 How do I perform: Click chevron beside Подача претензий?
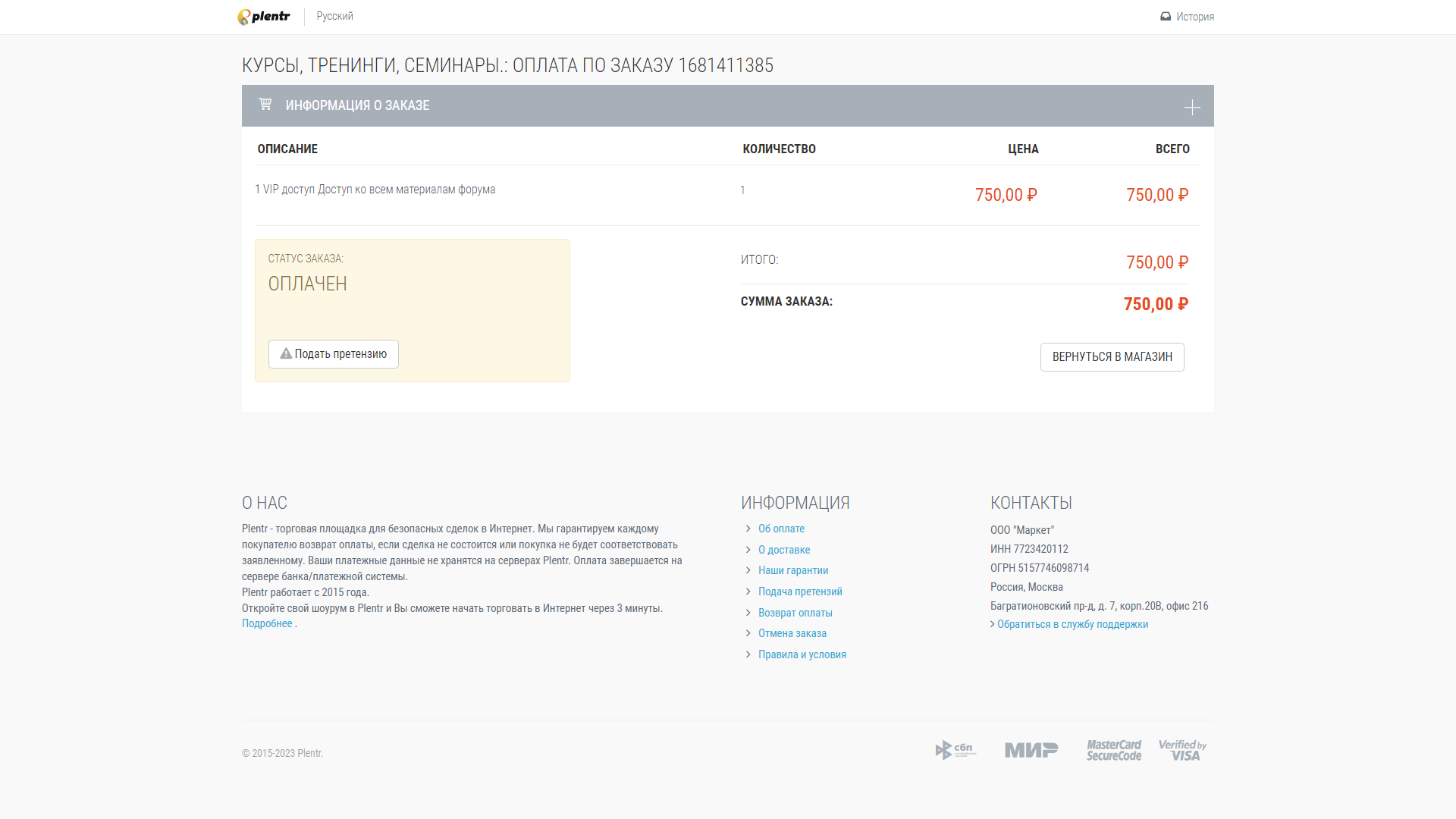click(x=748, y=591)
